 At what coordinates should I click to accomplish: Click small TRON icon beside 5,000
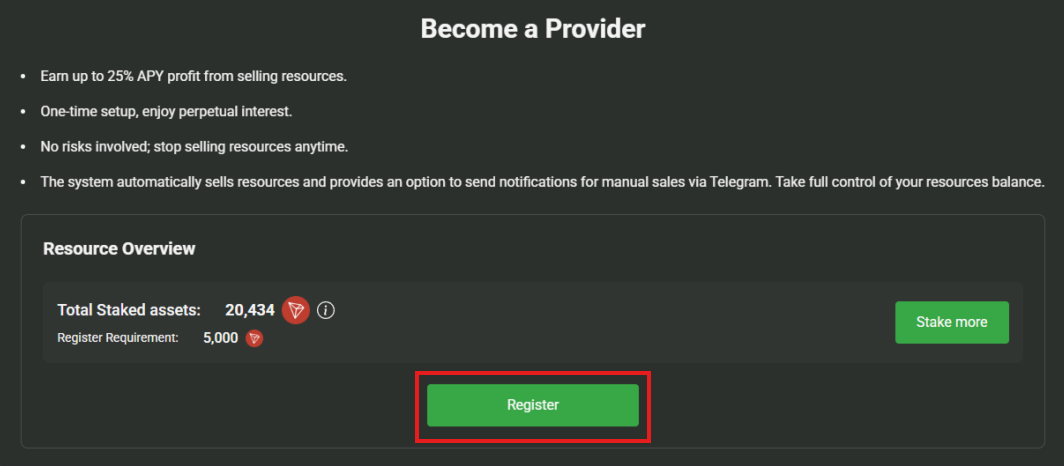pyautogui.click(x=255, y=338)
